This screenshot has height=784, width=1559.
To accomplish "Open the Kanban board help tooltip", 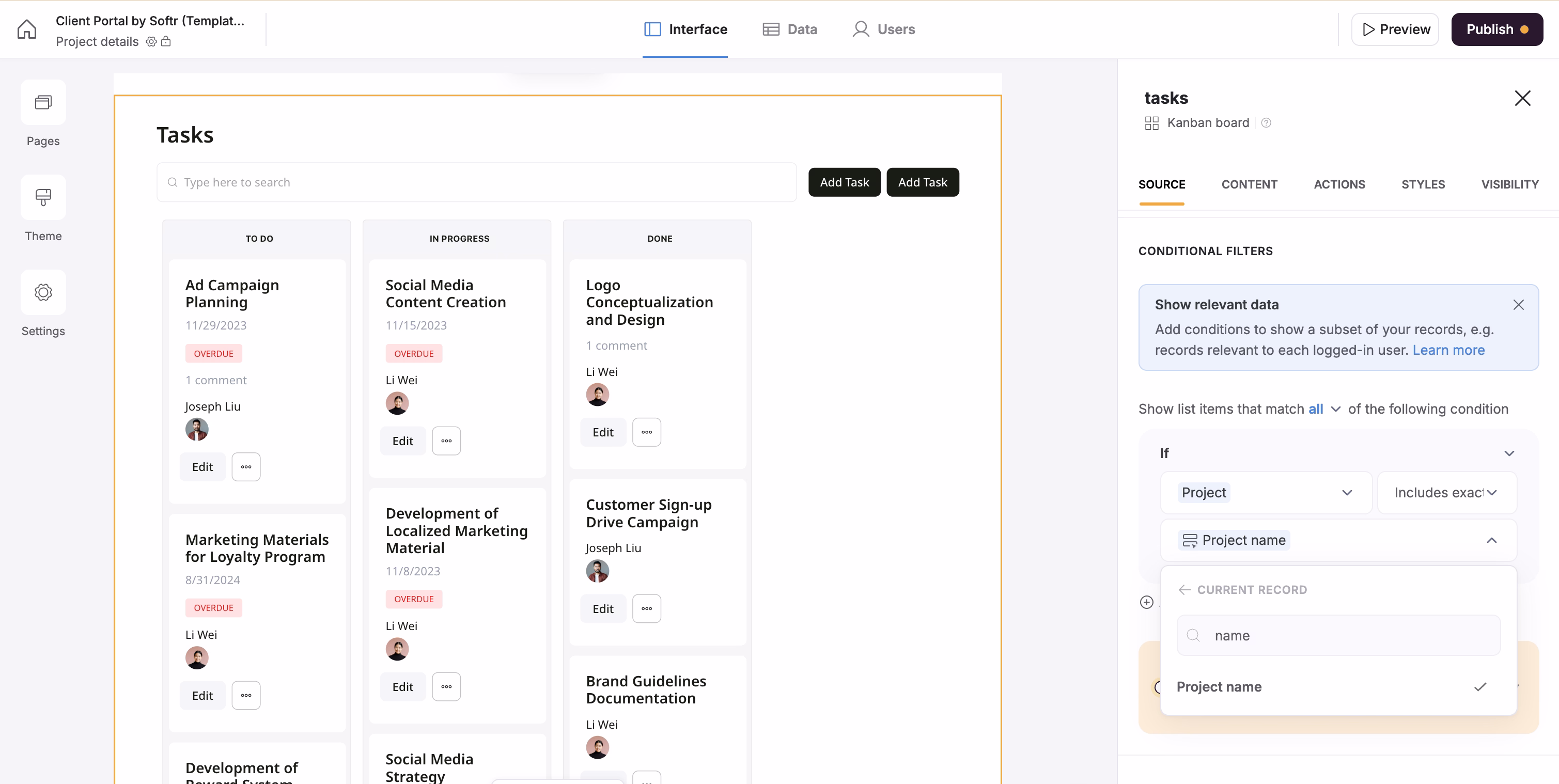I will [x=1266, y=123].
